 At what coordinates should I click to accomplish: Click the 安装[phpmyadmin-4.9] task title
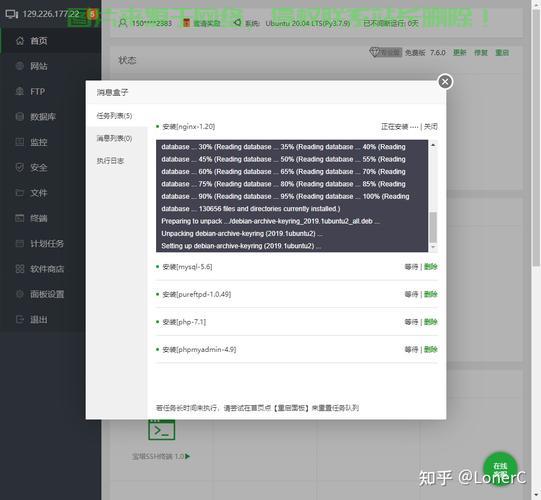coord(199,350)
